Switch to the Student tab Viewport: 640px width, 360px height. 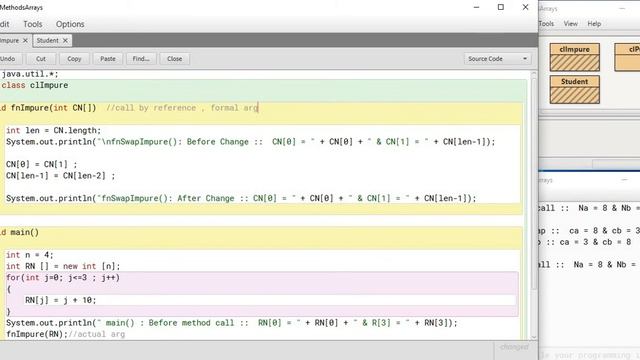[47, 40]
